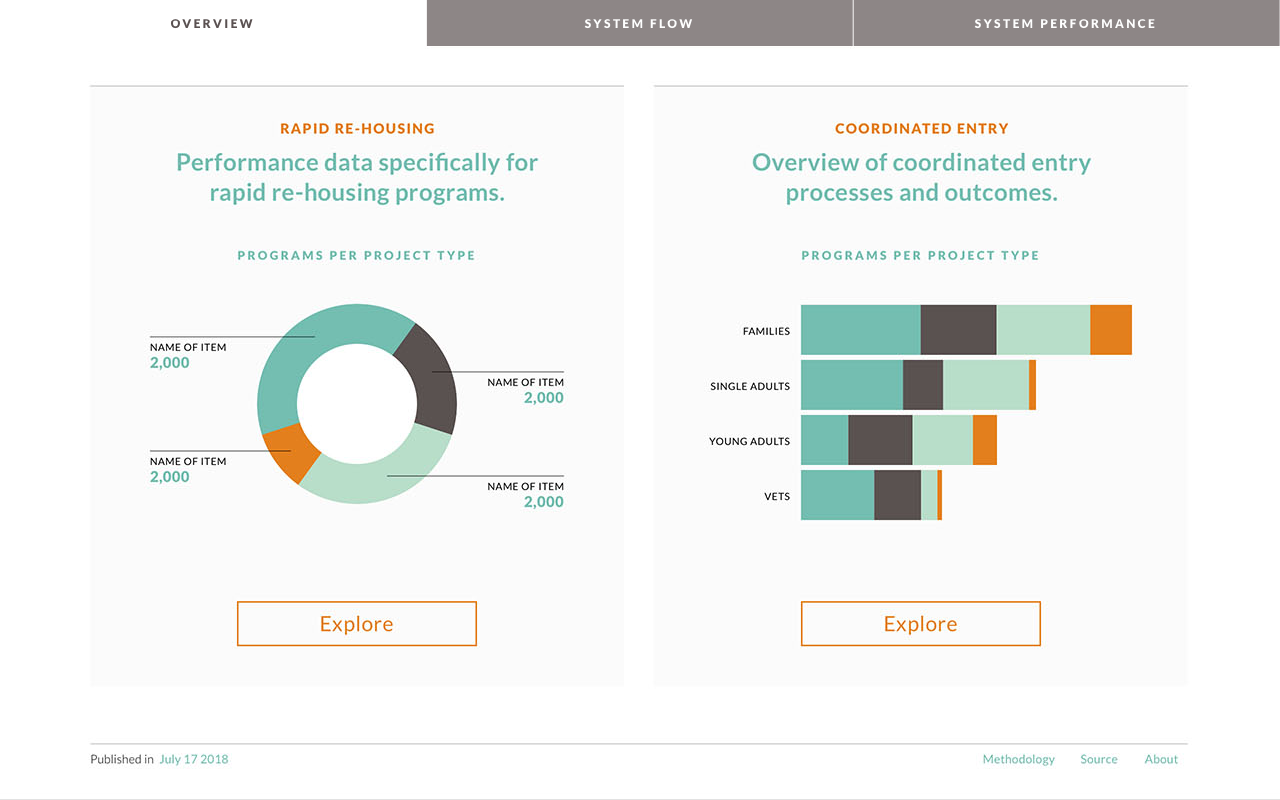Open the Methodology link
This screenshot has width=1280, height=800.
click(1018, 759)
